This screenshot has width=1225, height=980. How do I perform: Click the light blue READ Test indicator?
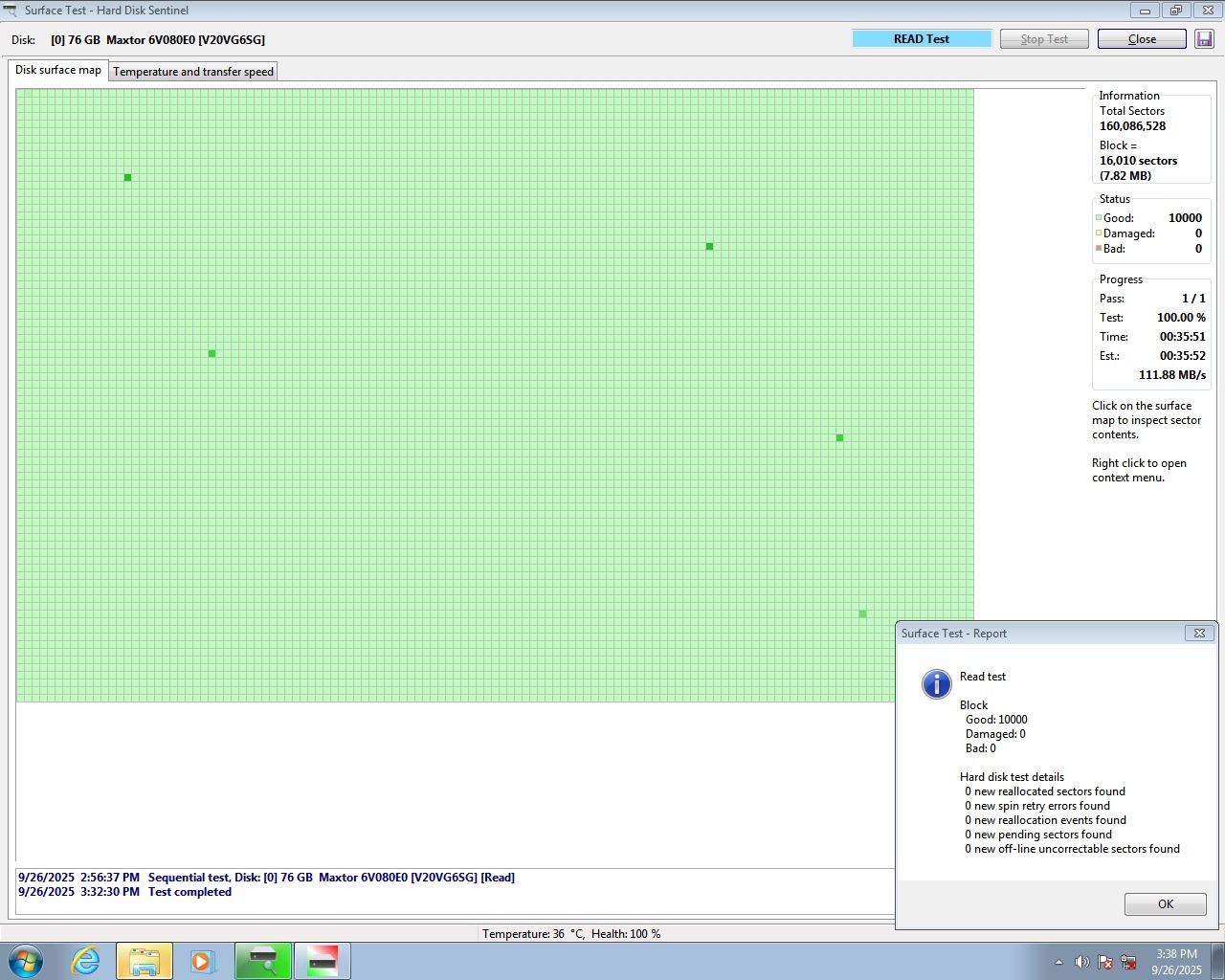pyautogui.click(x=922, y=39)
